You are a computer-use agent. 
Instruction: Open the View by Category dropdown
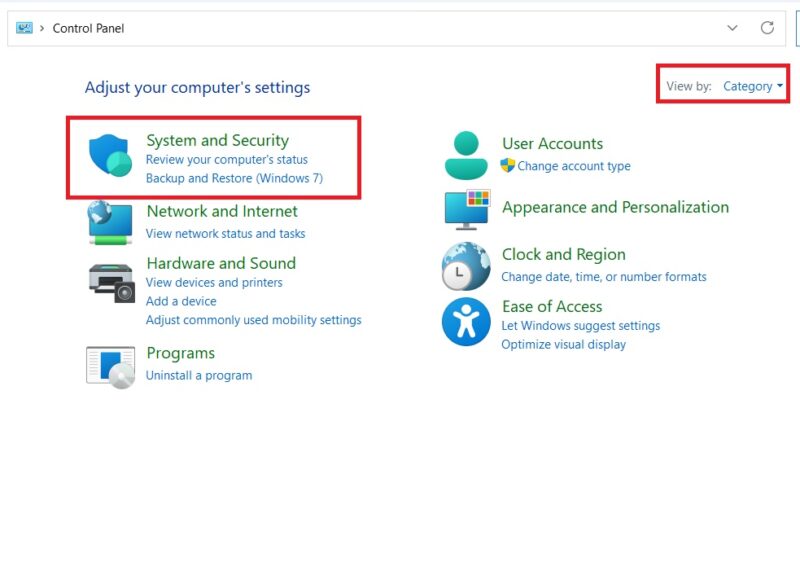(x=753, y=86)
